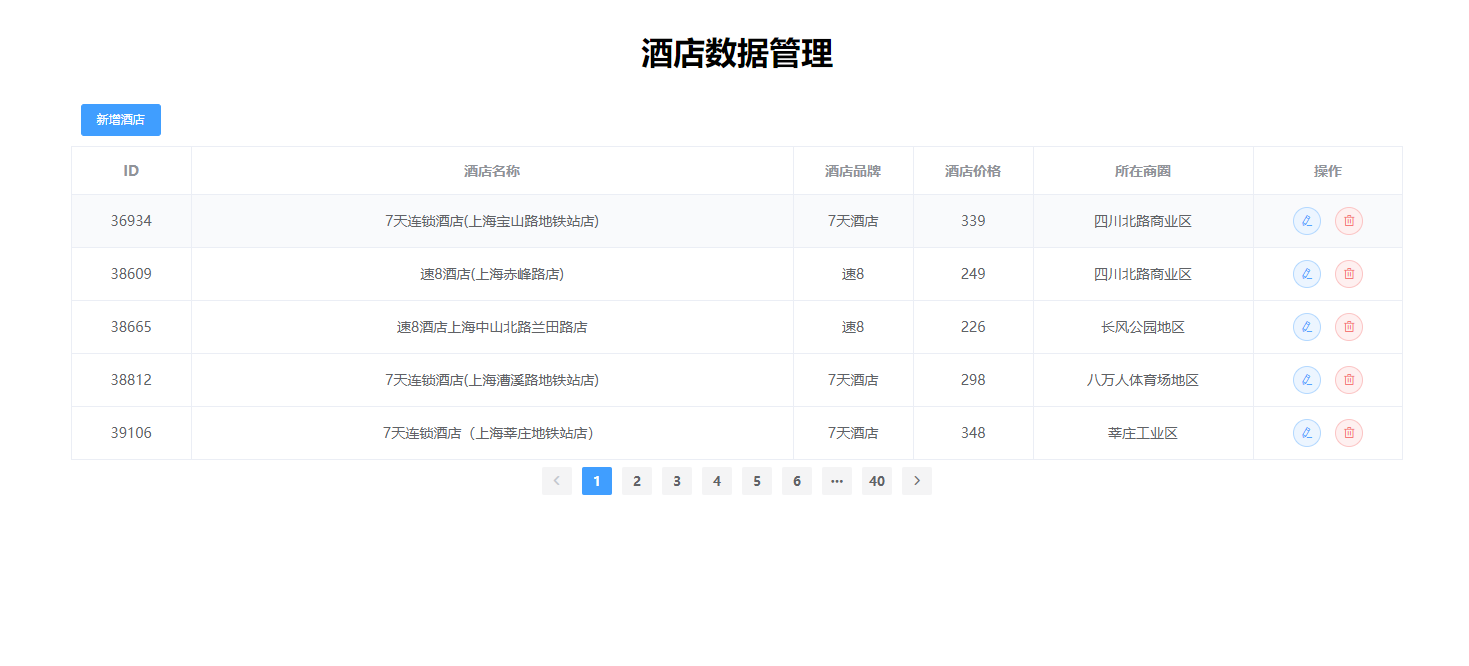Click the 新增酒店 button

(x=121, y=120)
